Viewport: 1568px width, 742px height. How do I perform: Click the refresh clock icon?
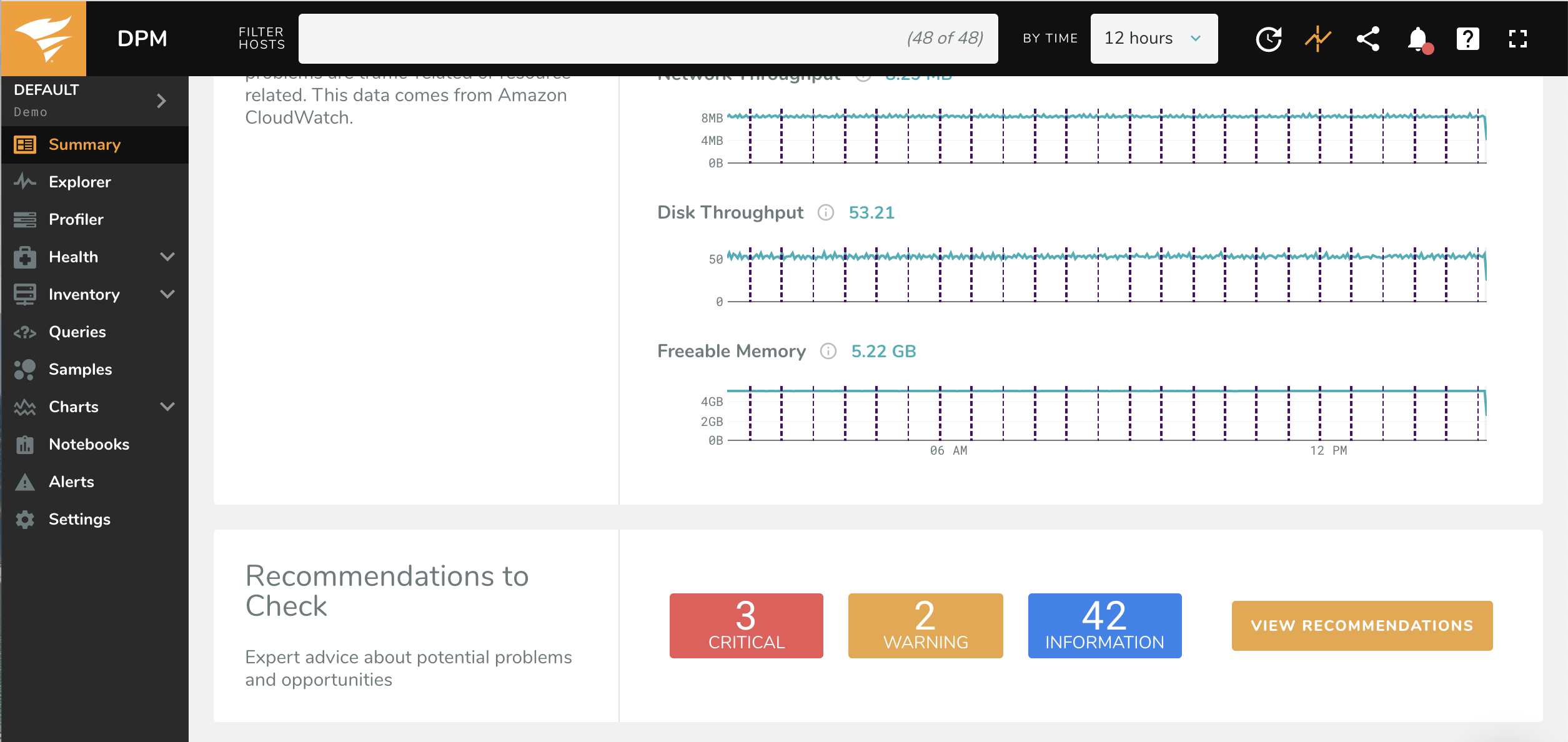tap(1268, 39)
